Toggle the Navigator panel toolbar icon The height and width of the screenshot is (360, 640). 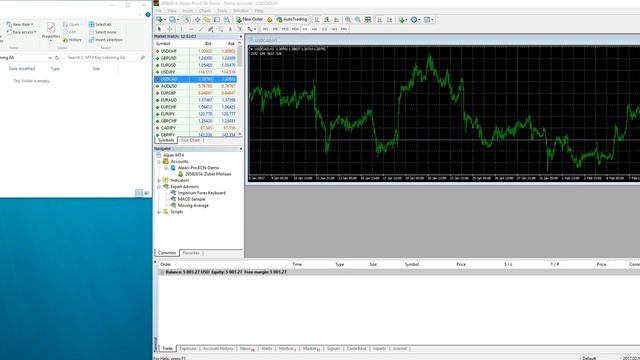(x=207, y=20)
